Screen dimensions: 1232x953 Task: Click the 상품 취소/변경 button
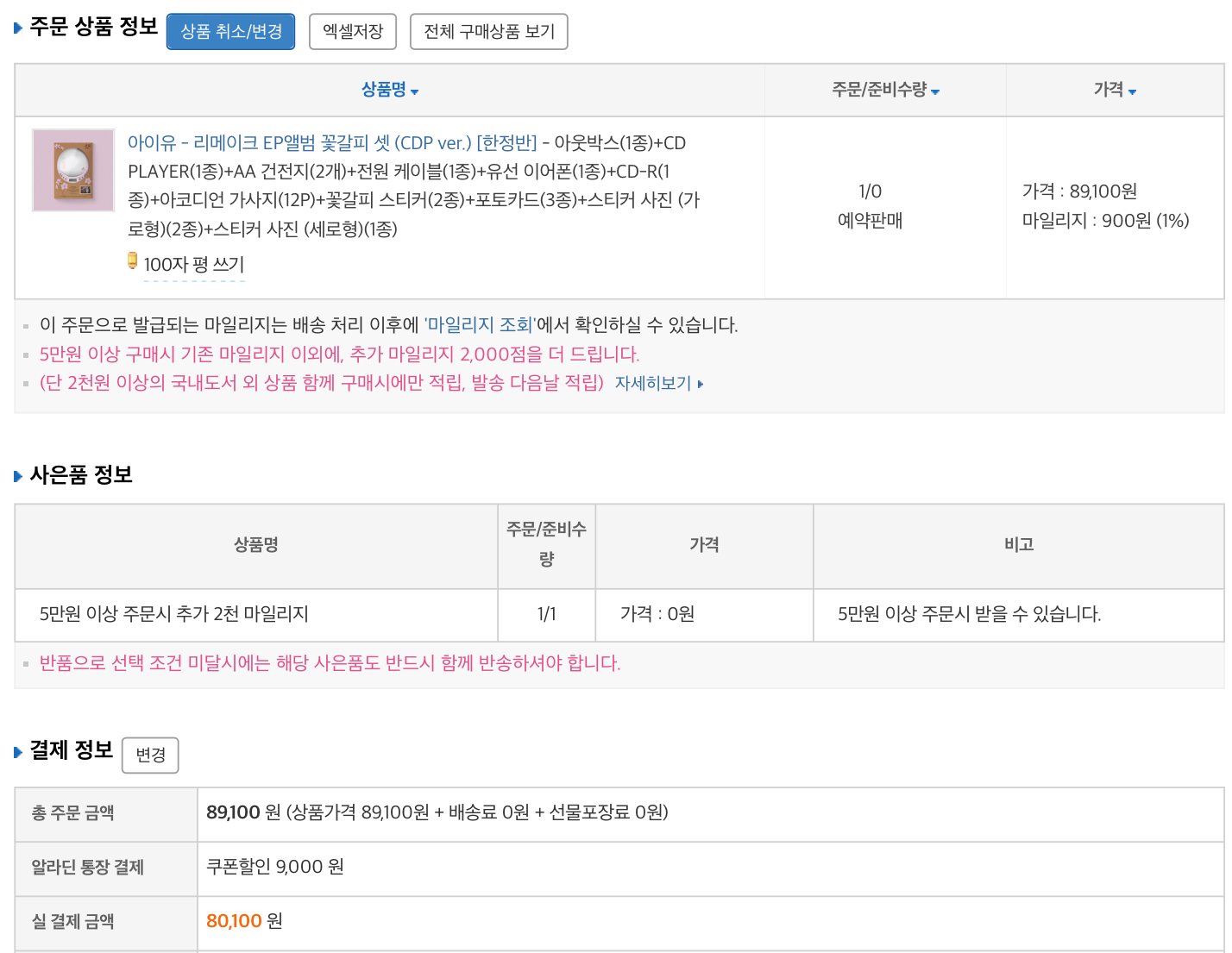point(230,32)
